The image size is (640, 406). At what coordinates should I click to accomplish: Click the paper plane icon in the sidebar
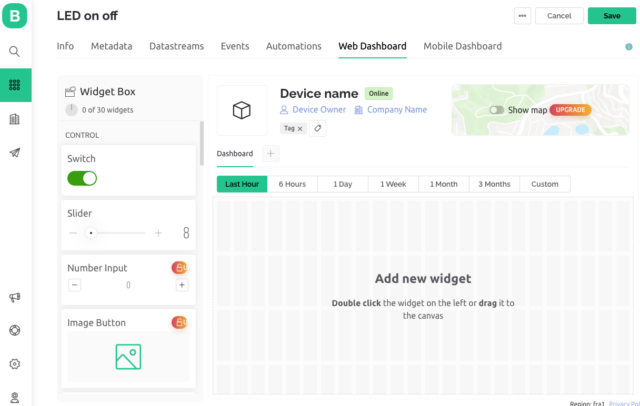pyautogui.click(x=15, y=153)
